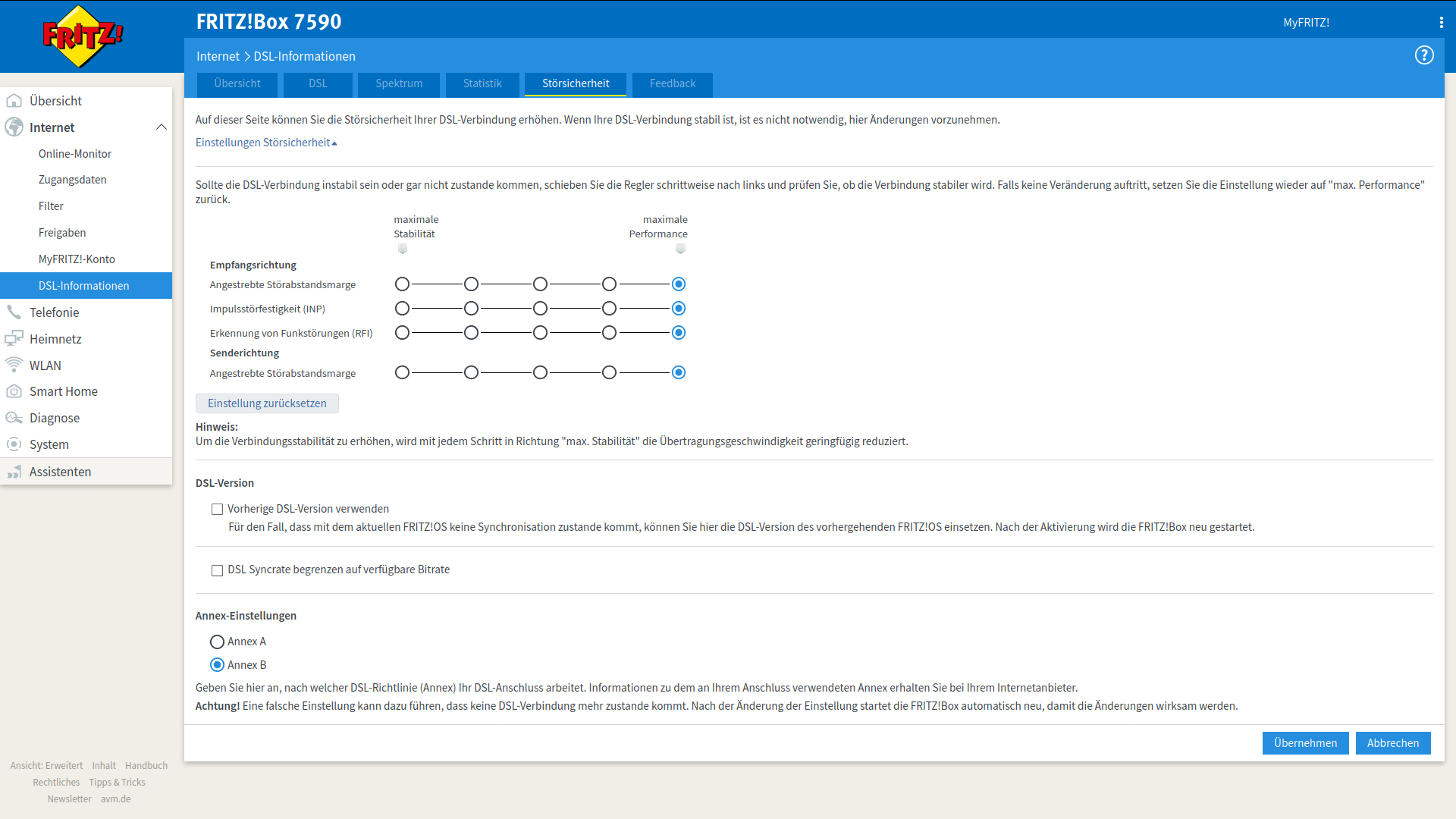
Task: Click the Diagnose sidebar icon
Action: 14,418
